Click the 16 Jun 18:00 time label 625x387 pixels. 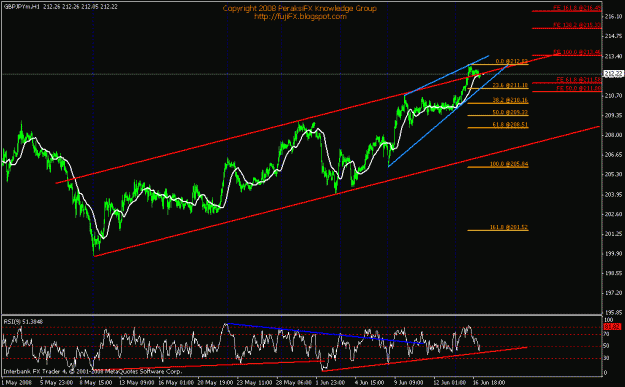click(489, 383)
